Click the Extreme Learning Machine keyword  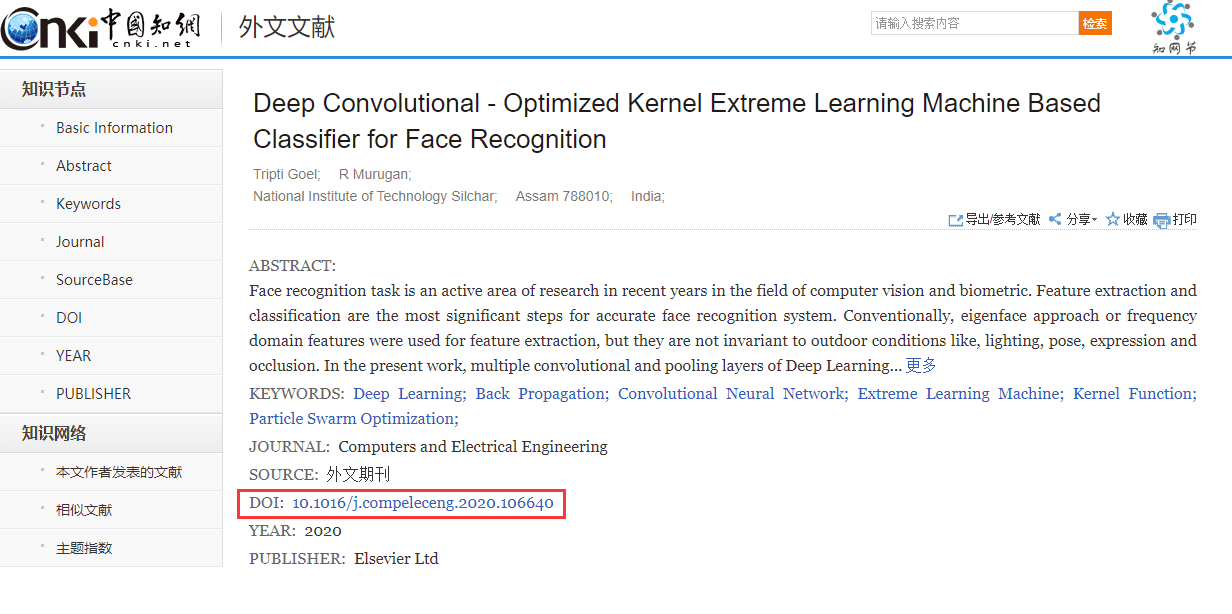960,394
